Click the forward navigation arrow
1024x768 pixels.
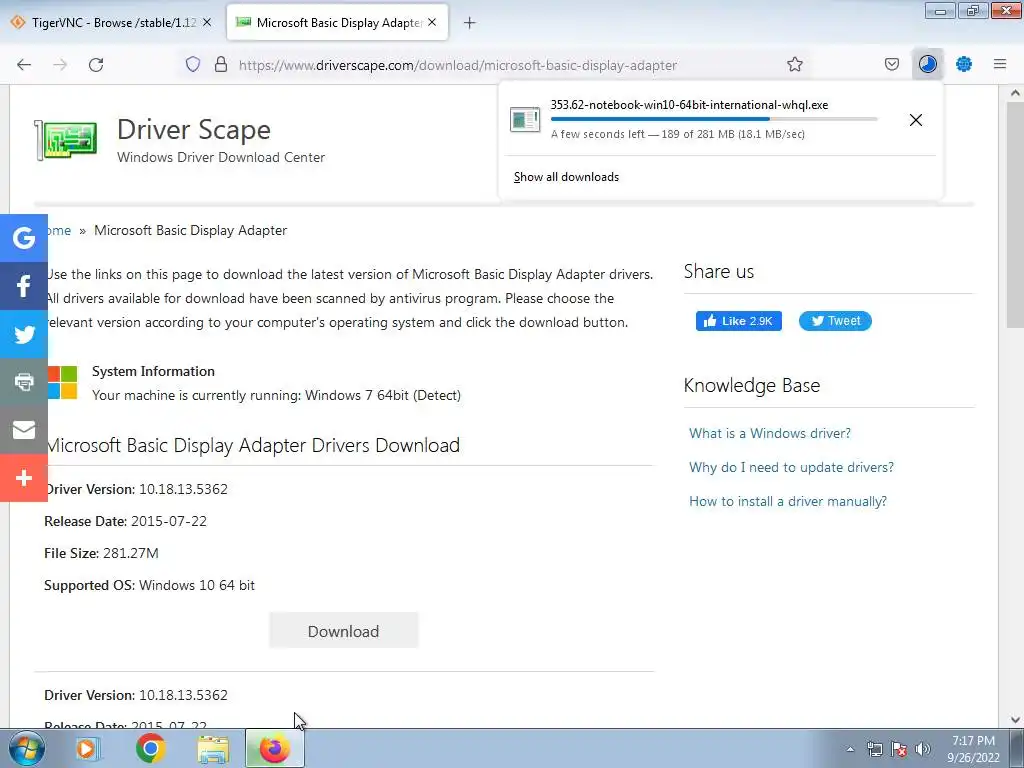(60, 65)
